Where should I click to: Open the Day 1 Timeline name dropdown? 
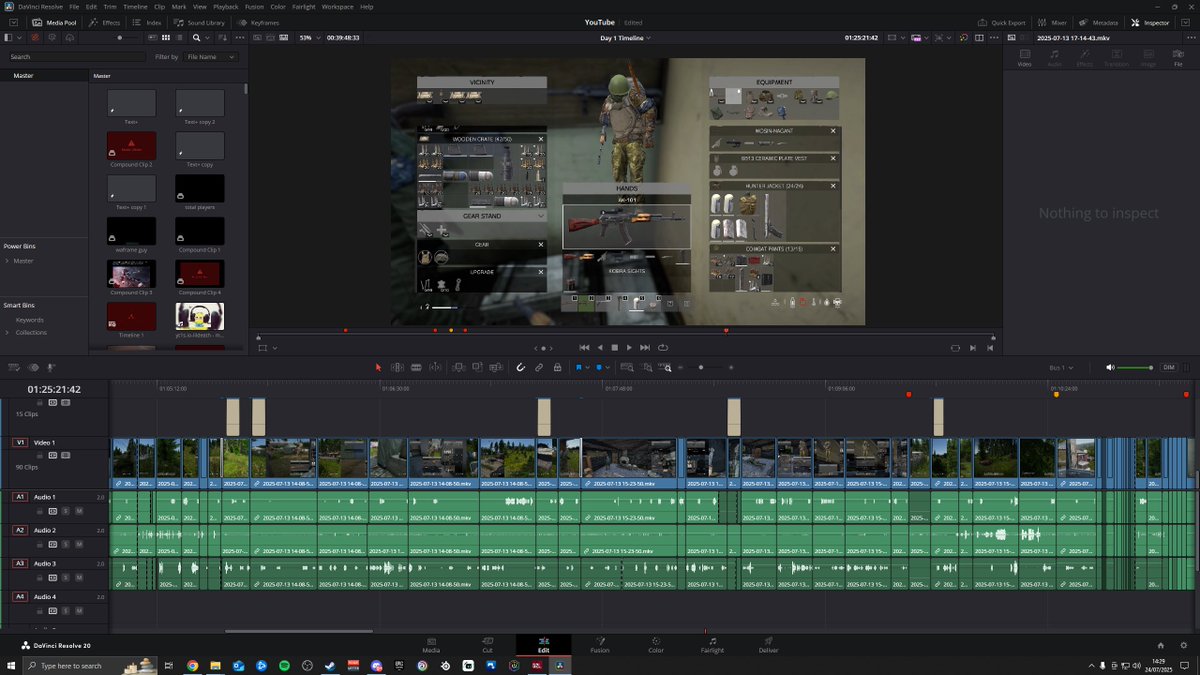pyautogui.click(x=625, y=38)
